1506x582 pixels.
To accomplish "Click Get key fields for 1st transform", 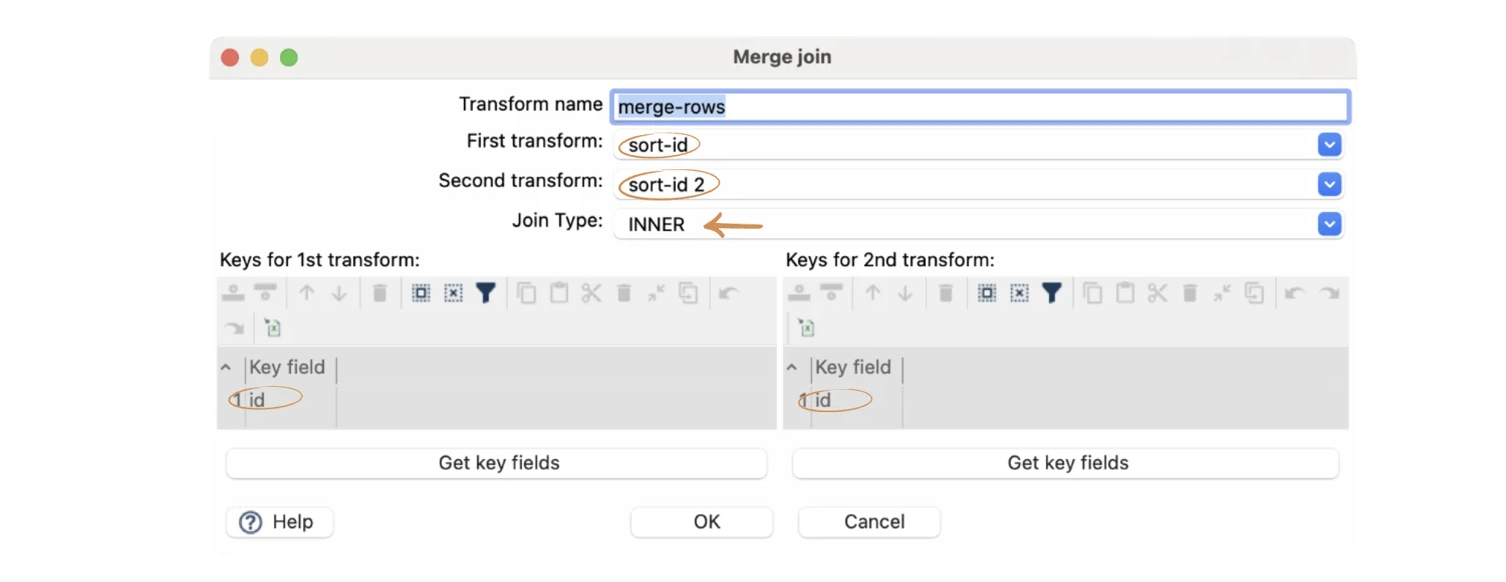I will (x=497, y=463).
